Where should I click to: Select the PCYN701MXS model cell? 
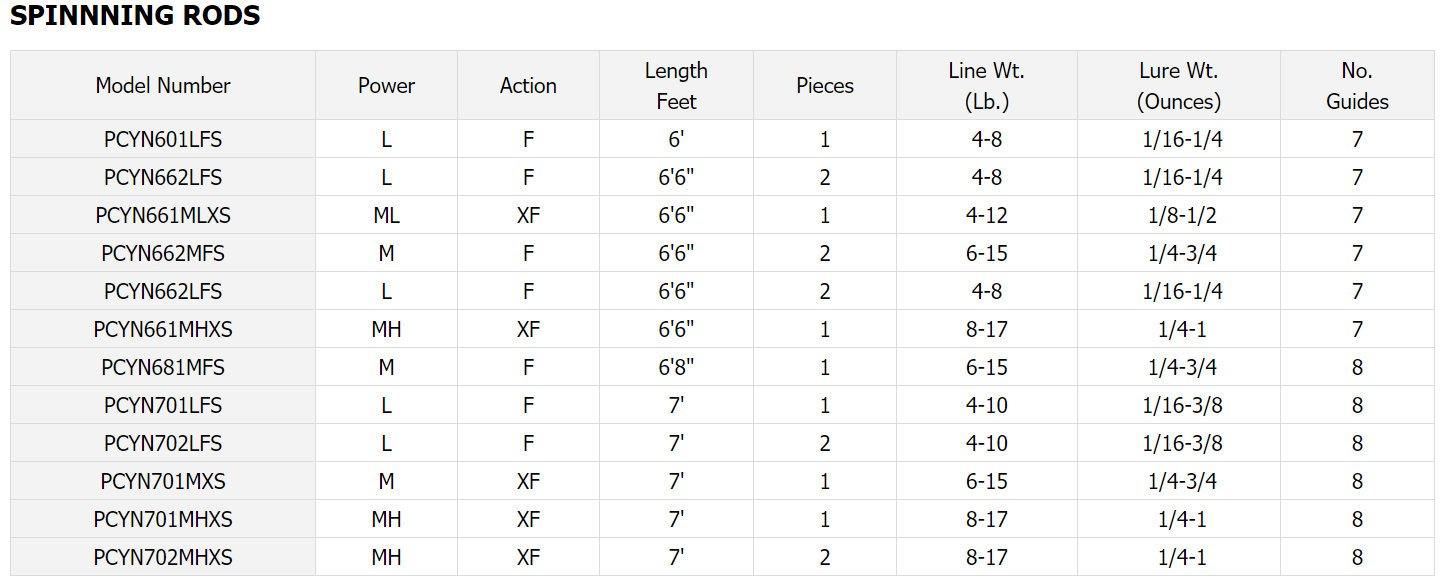click(163, 482)
